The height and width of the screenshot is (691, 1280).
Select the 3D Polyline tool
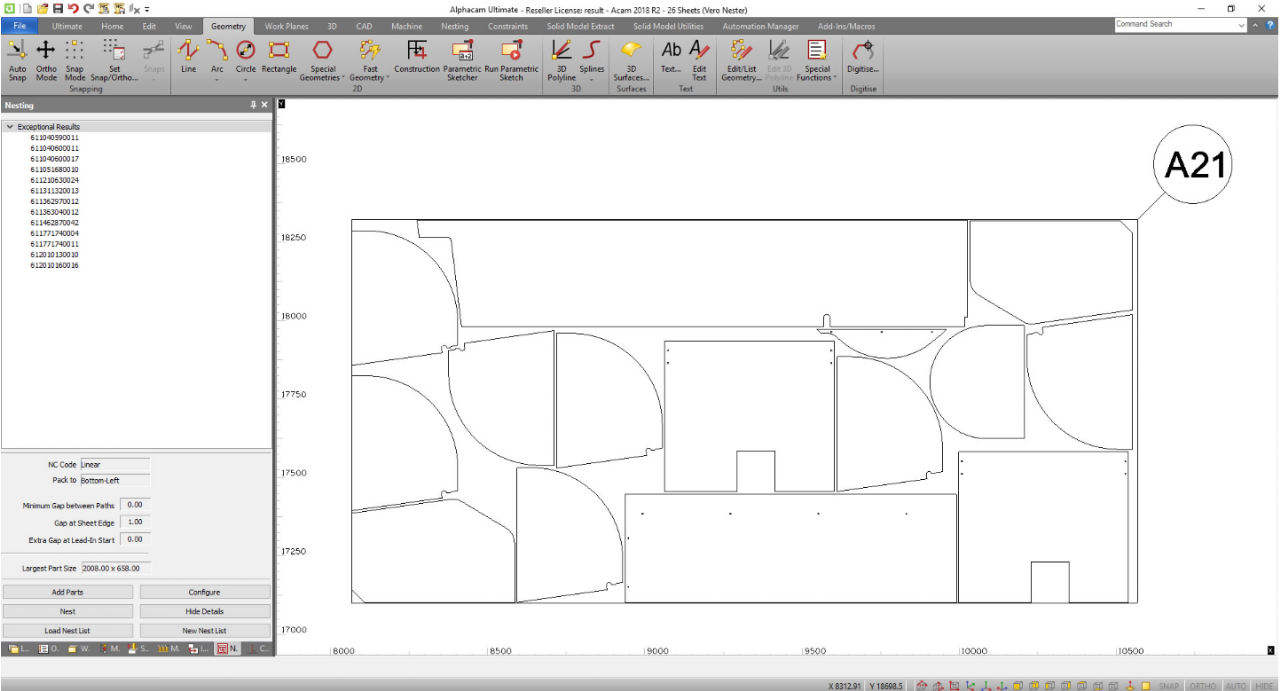coord(561,60)
